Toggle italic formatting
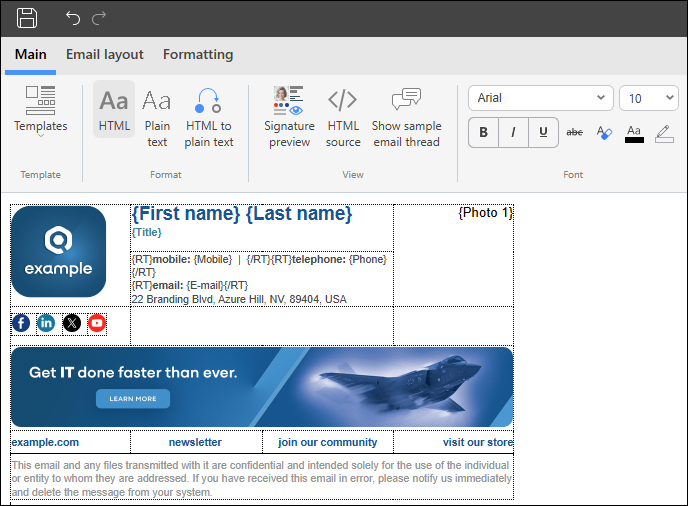688x506 pixels. (513, 132)
